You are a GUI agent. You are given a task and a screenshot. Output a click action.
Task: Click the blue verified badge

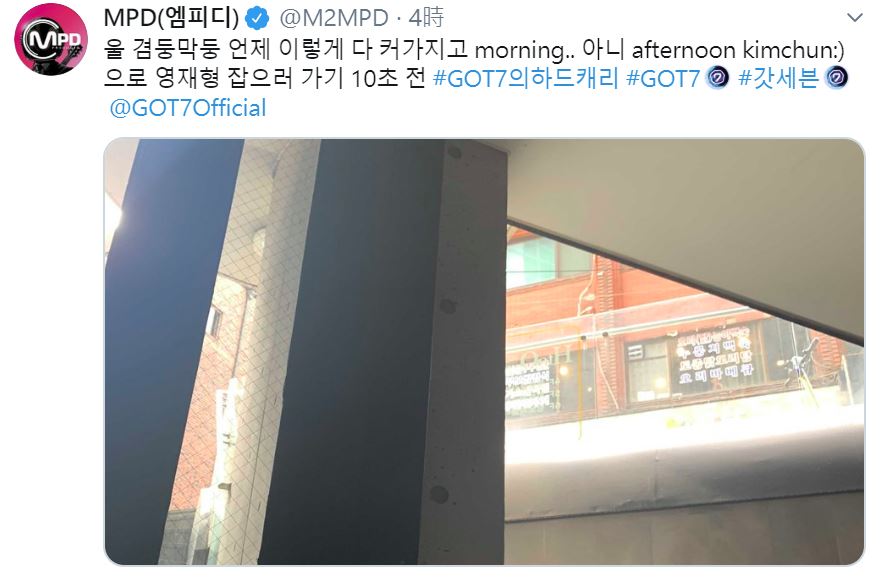[257, 19]
